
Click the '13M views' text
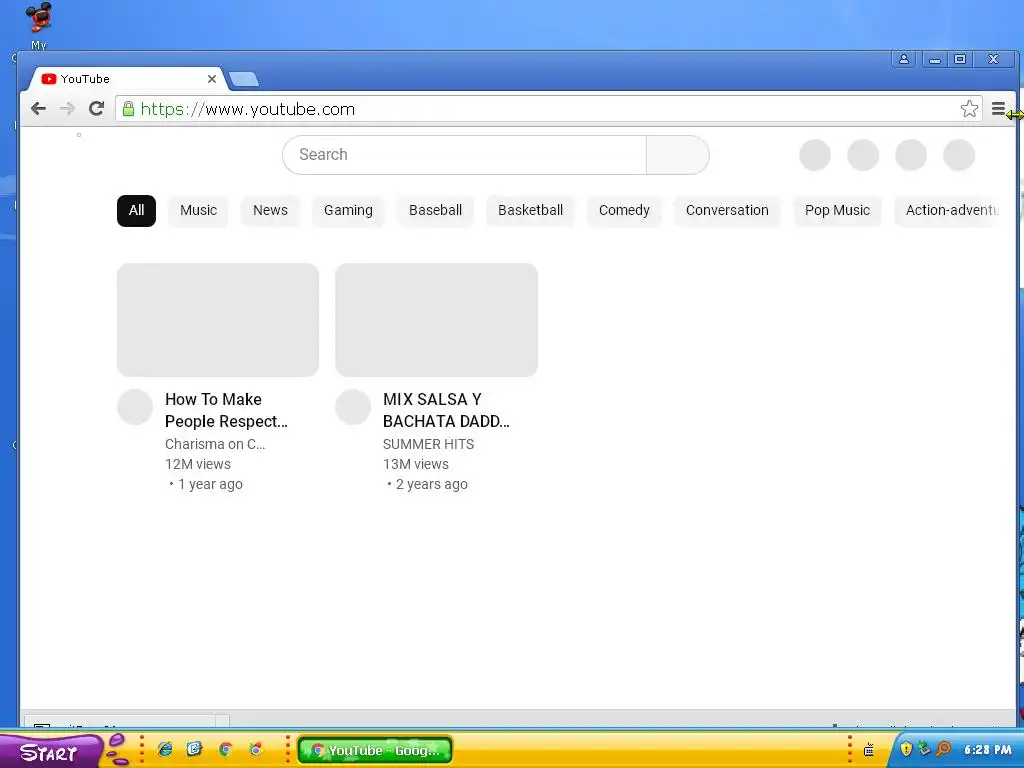(x=416, y=464)
